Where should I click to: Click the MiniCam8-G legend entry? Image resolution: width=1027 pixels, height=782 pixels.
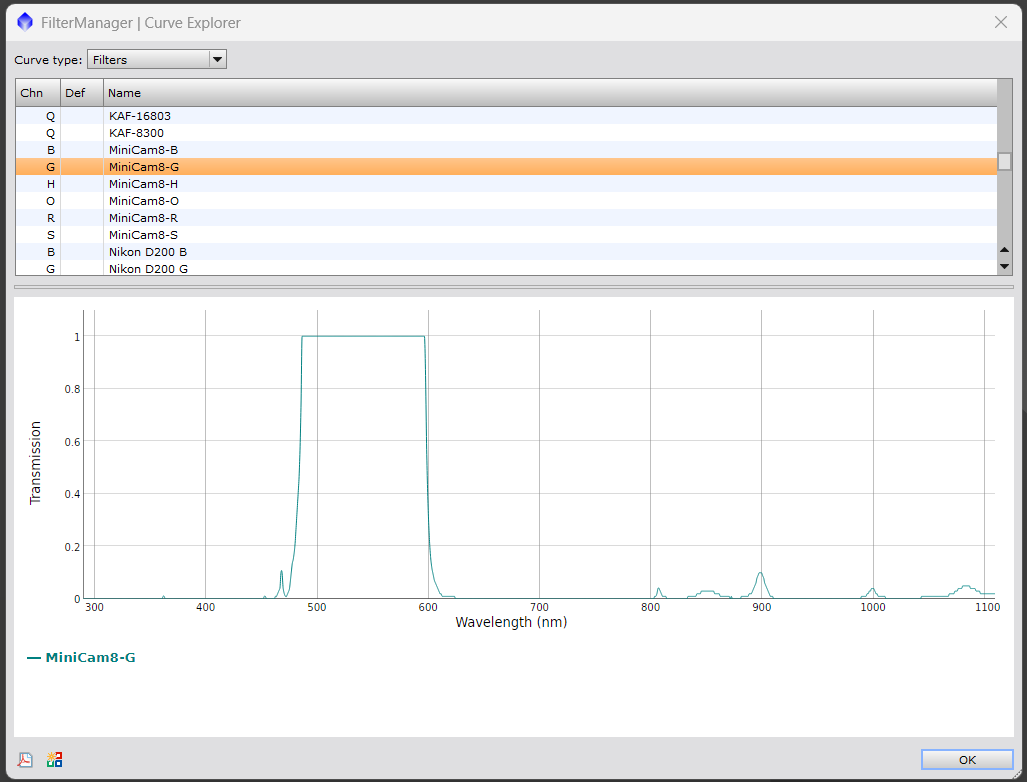tap(81, 658)
